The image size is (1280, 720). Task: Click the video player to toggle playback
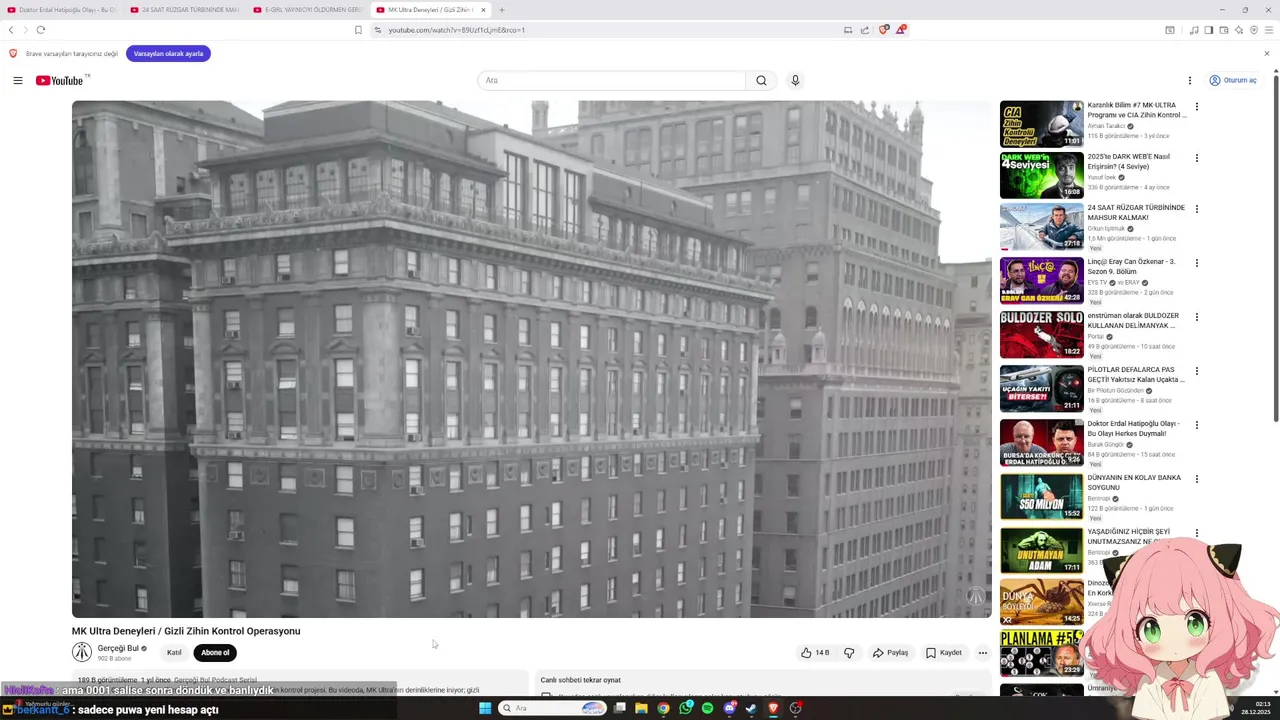(x=531, y=359)
